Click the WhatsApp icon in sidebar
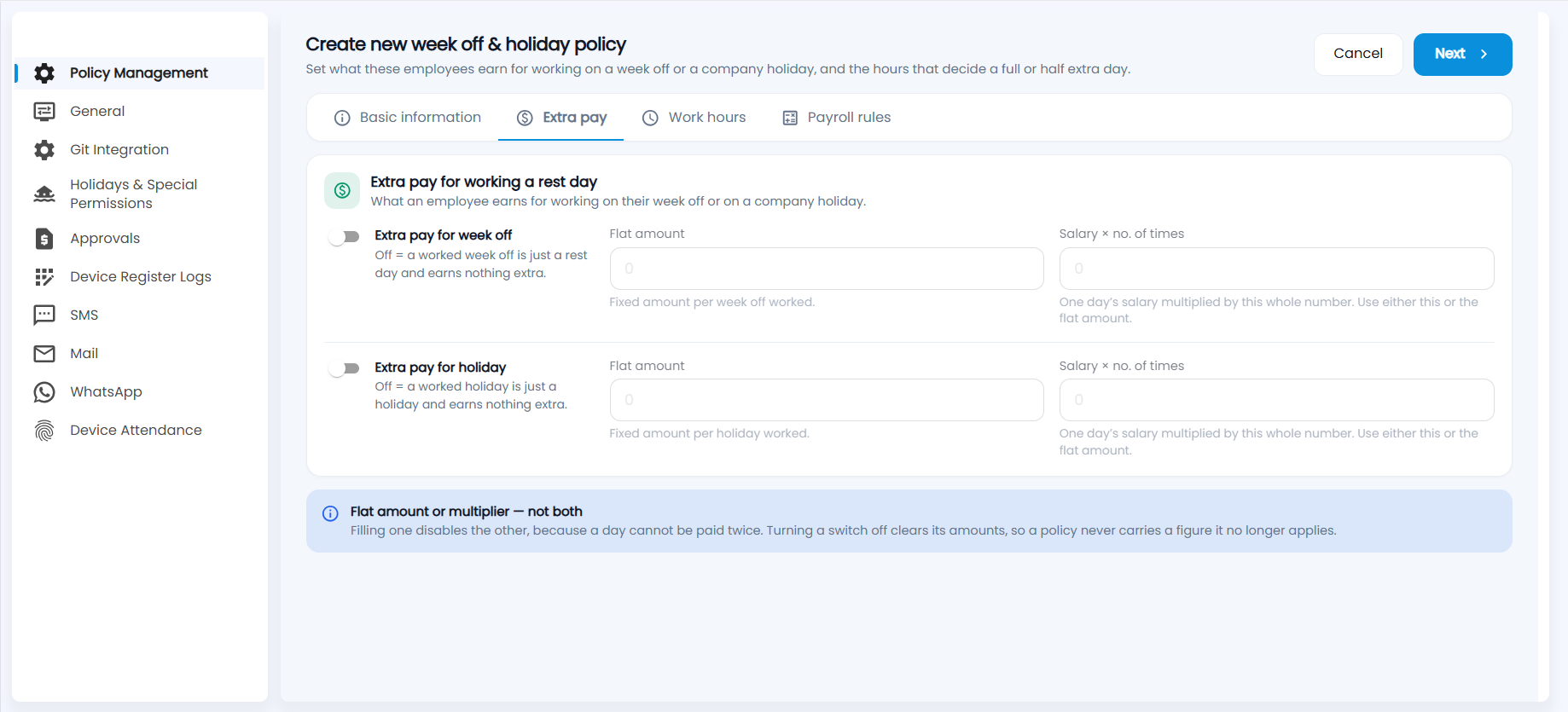 pyautogui.click(x=44, y=392)
